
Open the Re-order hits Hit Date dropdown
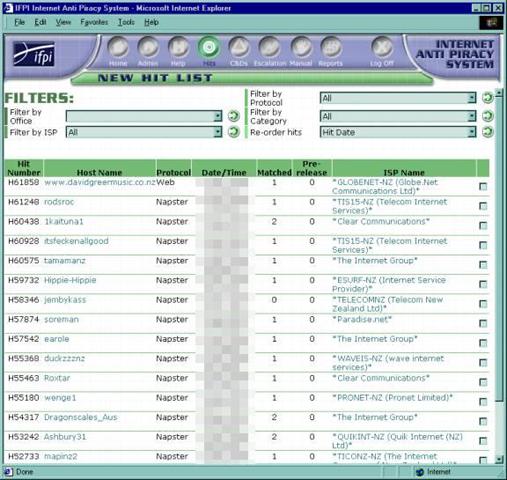pyautogui.click(x=398, y=132)
